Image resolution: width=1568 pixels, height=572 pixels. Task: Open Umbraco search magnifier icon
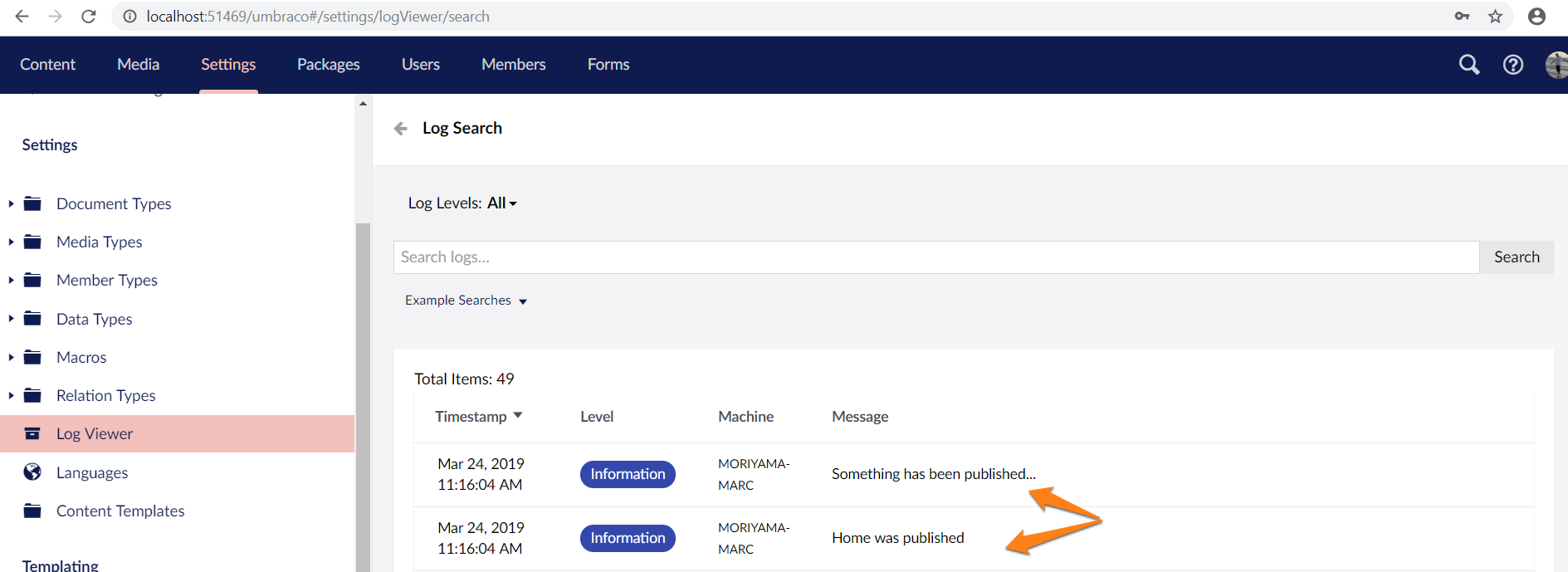1469,64
